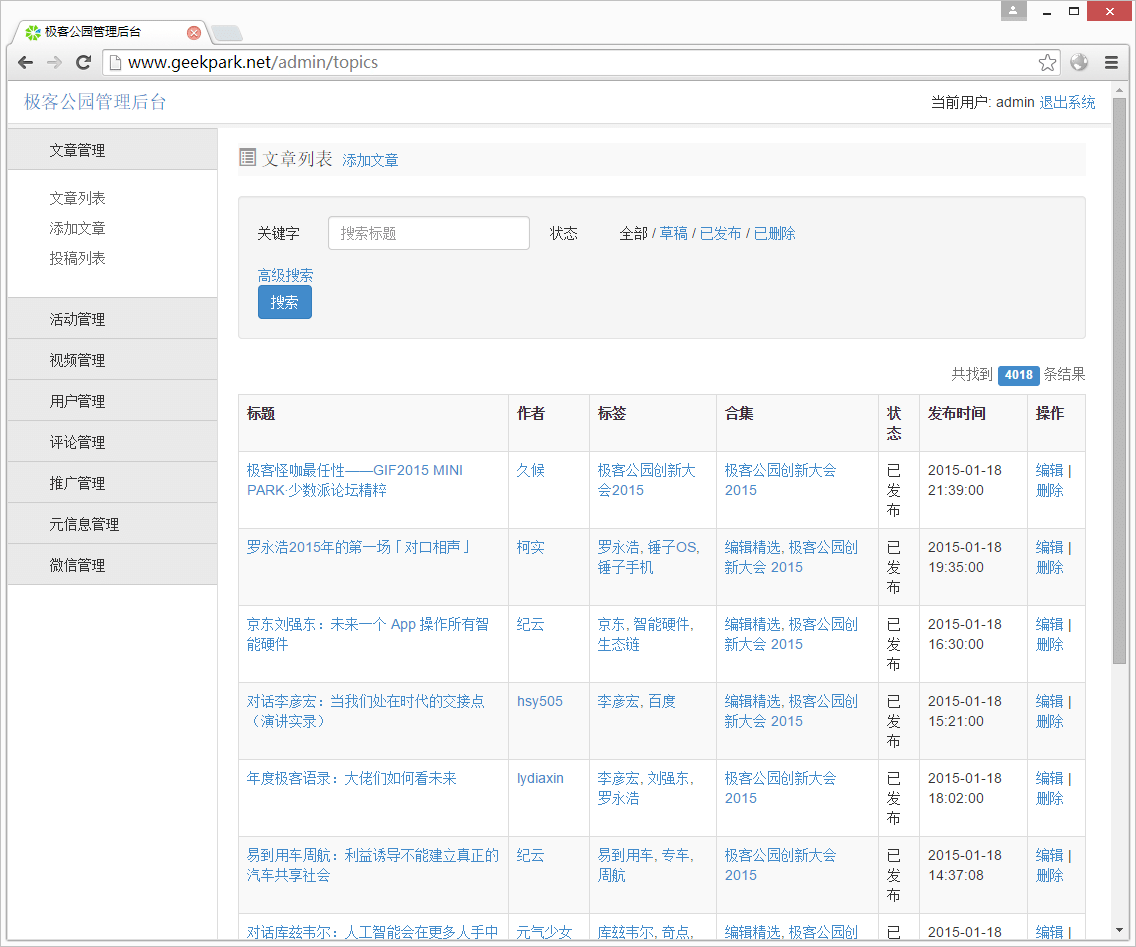Open a new browser tab
Viewport: 1136px width, 947px height.
point(227,33)
